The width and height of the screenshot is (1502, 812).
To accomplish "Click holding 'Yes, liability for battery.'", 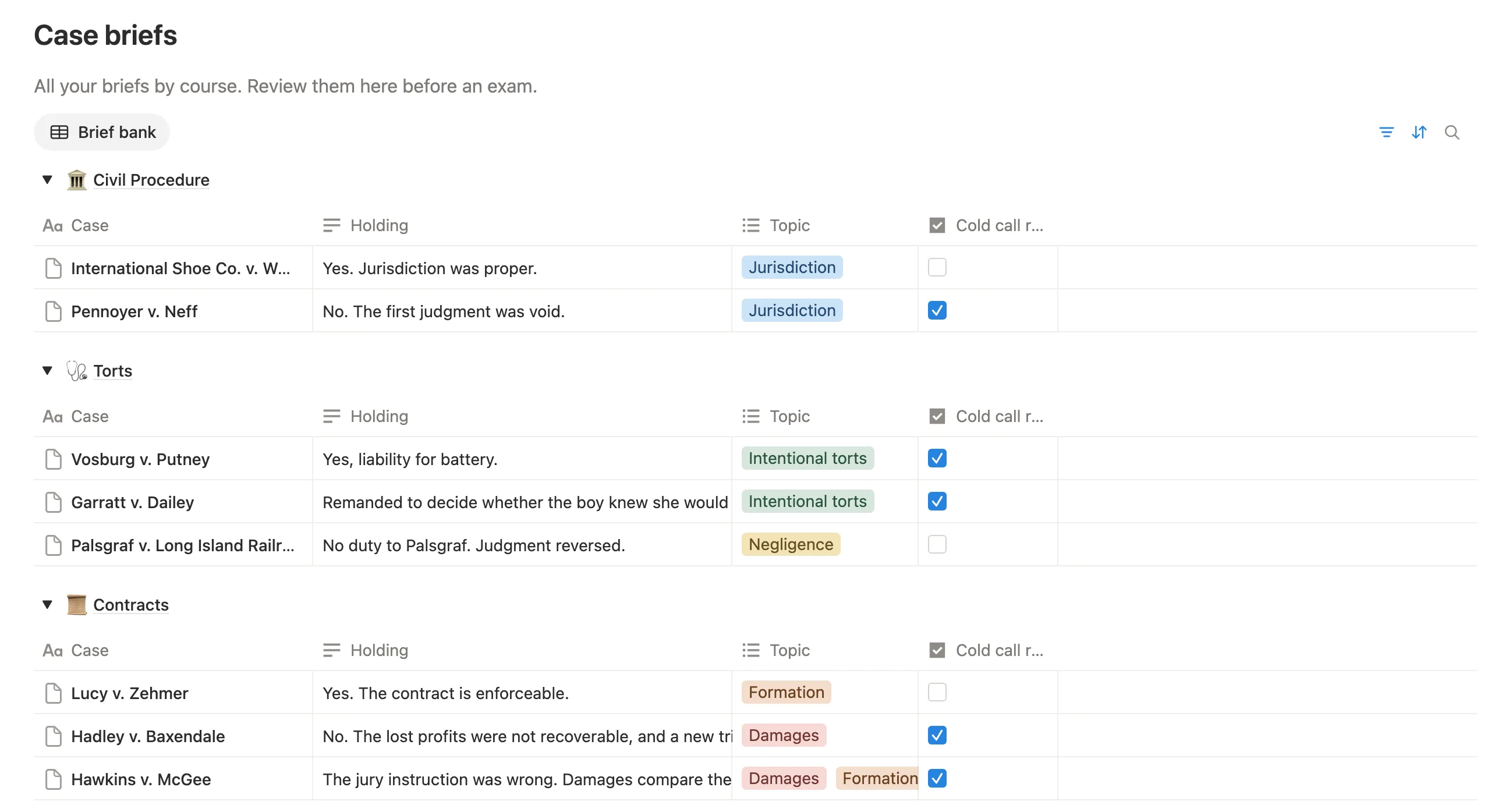I will pos(410,459).
